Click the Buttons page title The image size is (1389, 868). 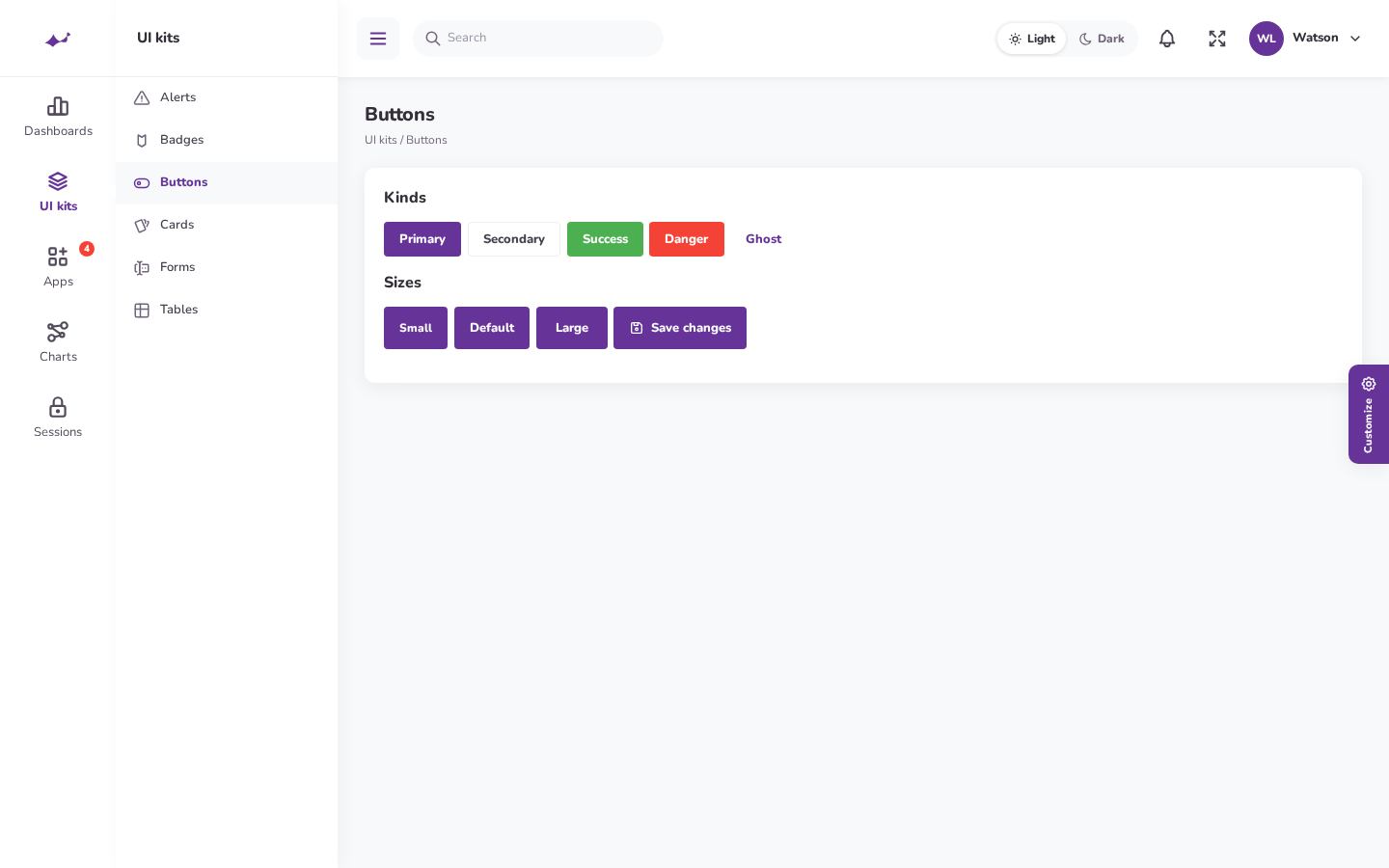tap(399, 115)
